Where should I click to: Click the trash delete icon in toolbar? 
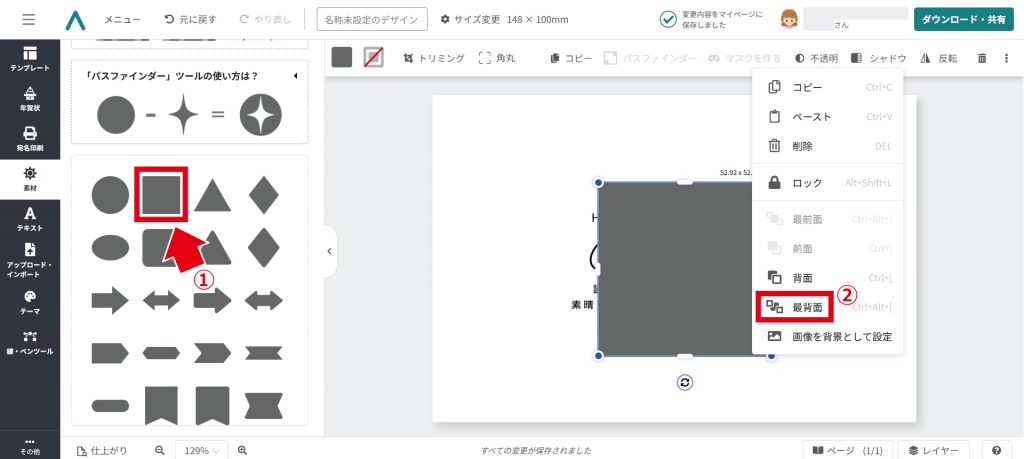coord(981,58)
